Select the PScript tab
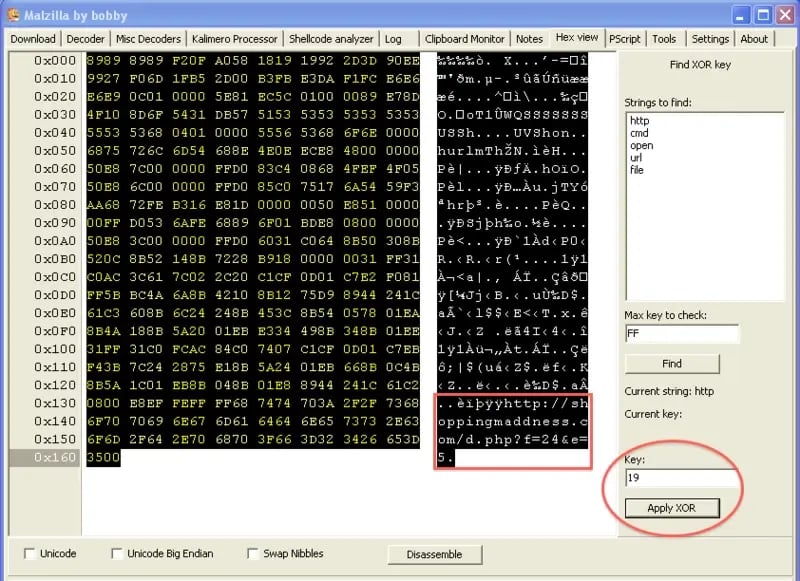This screenshot has width=800, height=581. click(x=625, y=39)
